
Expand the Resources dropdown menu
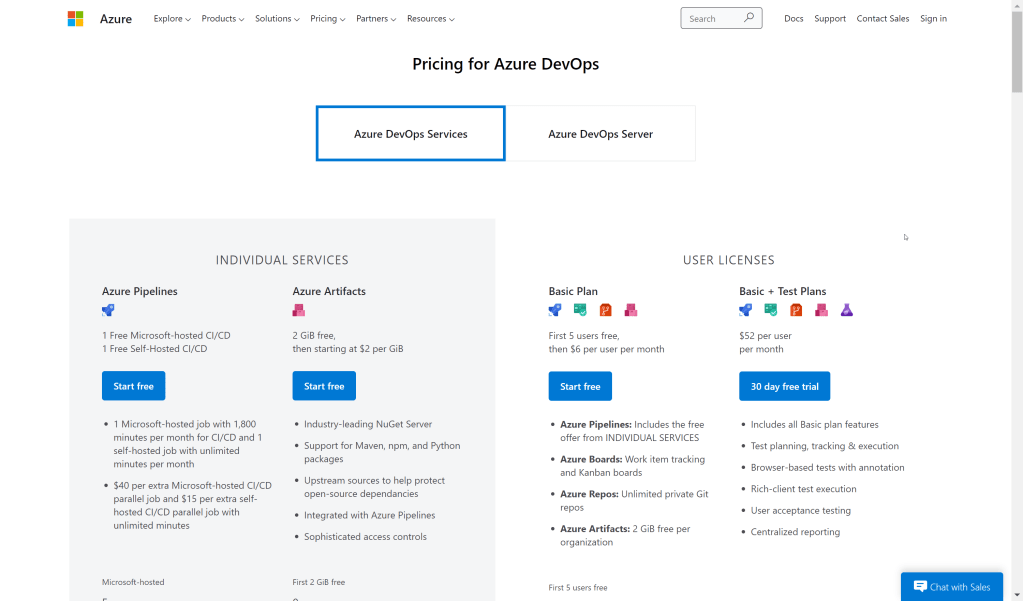[430, 19]
